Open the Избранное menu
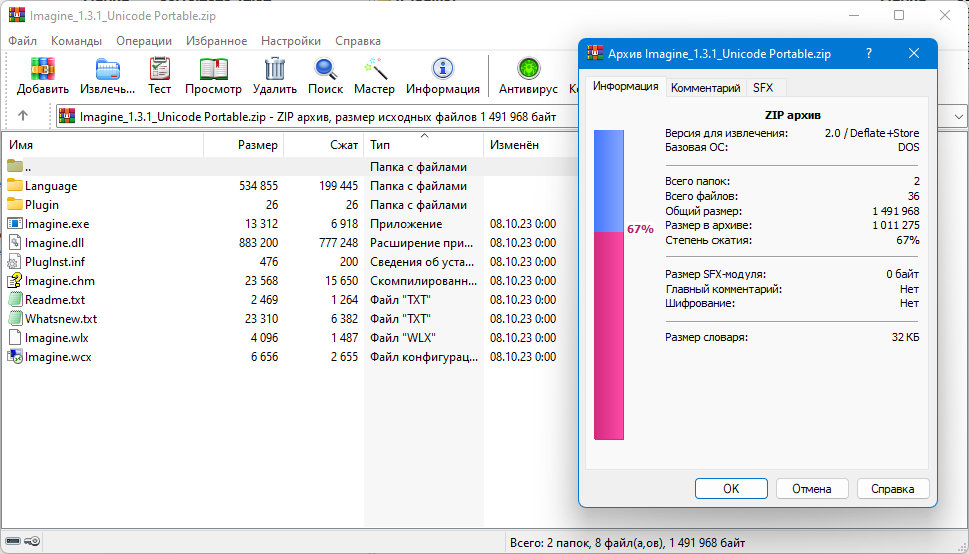Screen dimensions: 969x554 point(216,41)
